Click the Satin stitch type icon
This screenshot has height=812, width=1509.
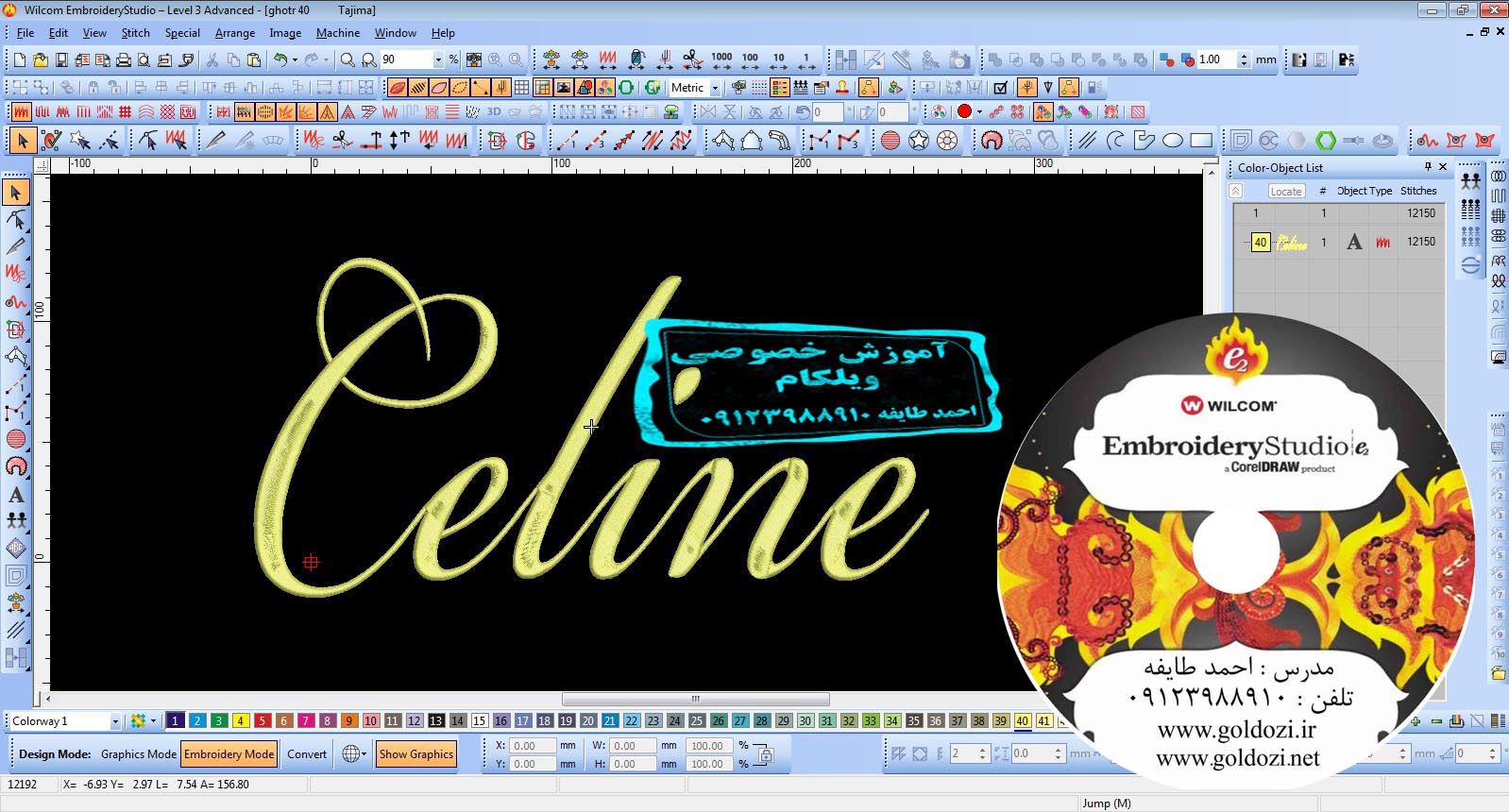22,112
